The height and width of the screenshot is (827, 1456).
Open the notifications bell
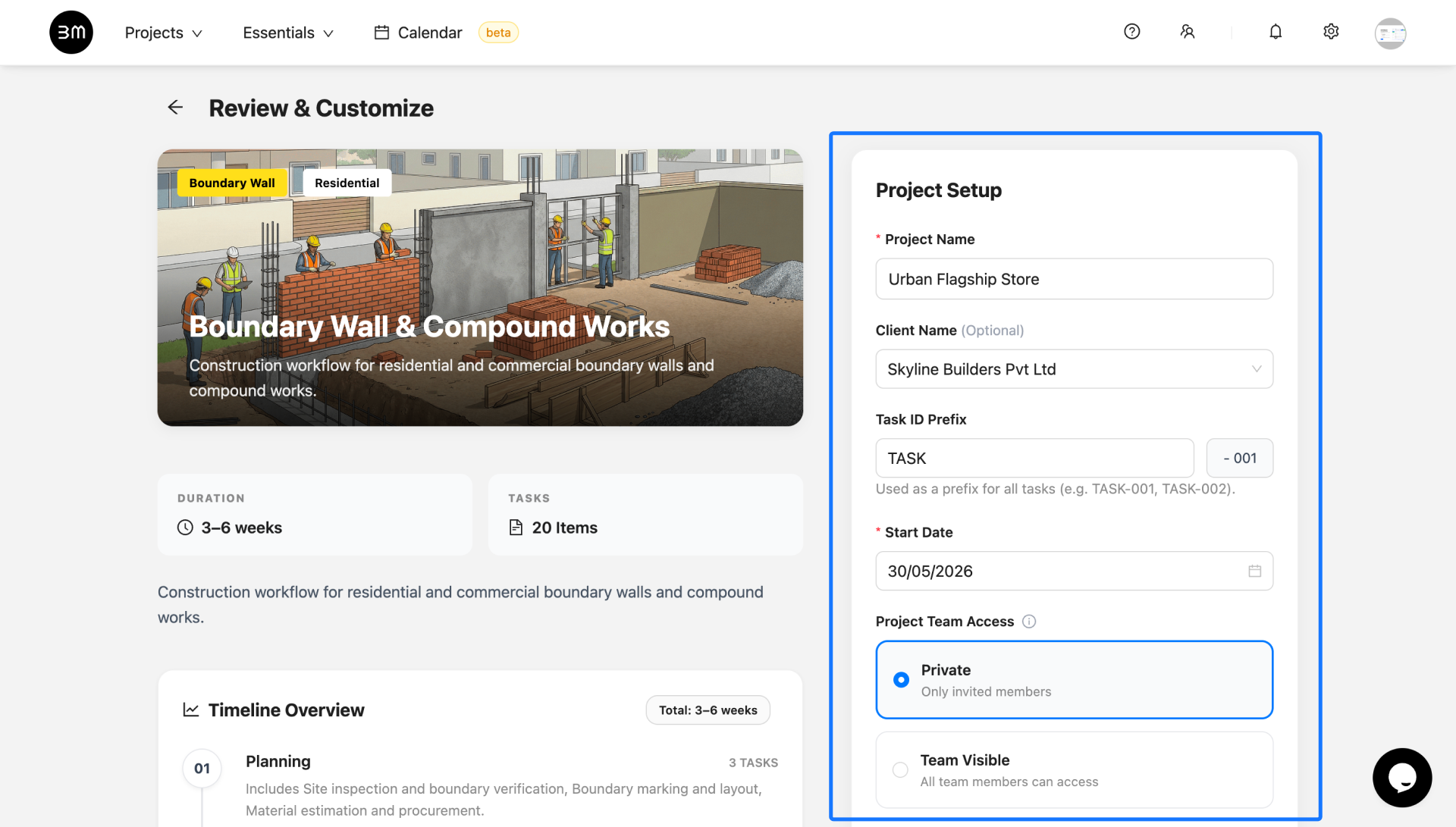point(1276,32)
